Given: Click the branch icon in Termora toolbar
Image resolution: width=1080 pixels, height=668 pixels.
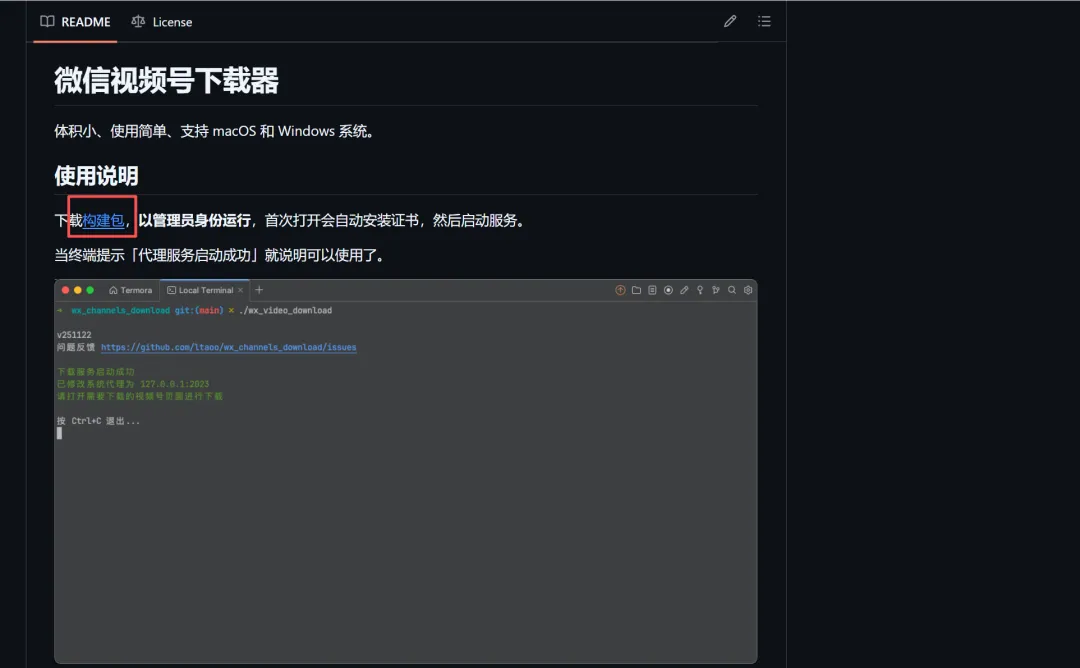Looking at the screenshot, I should click(716, 290).
